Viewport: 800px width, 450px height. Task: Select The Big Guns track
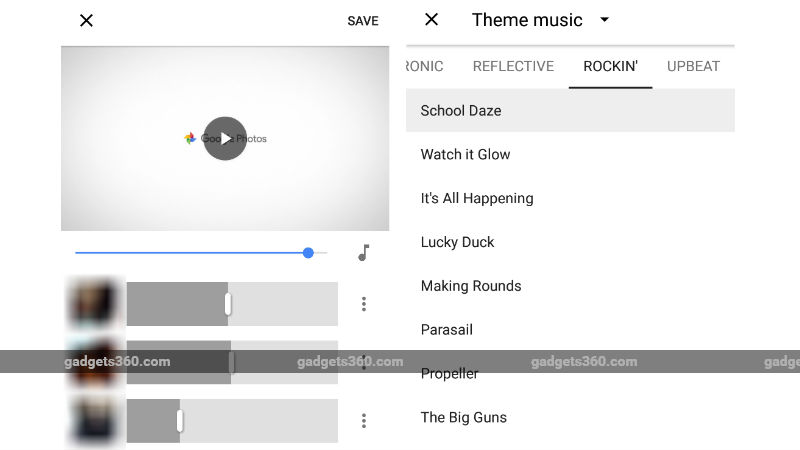(x=463, y=417)
